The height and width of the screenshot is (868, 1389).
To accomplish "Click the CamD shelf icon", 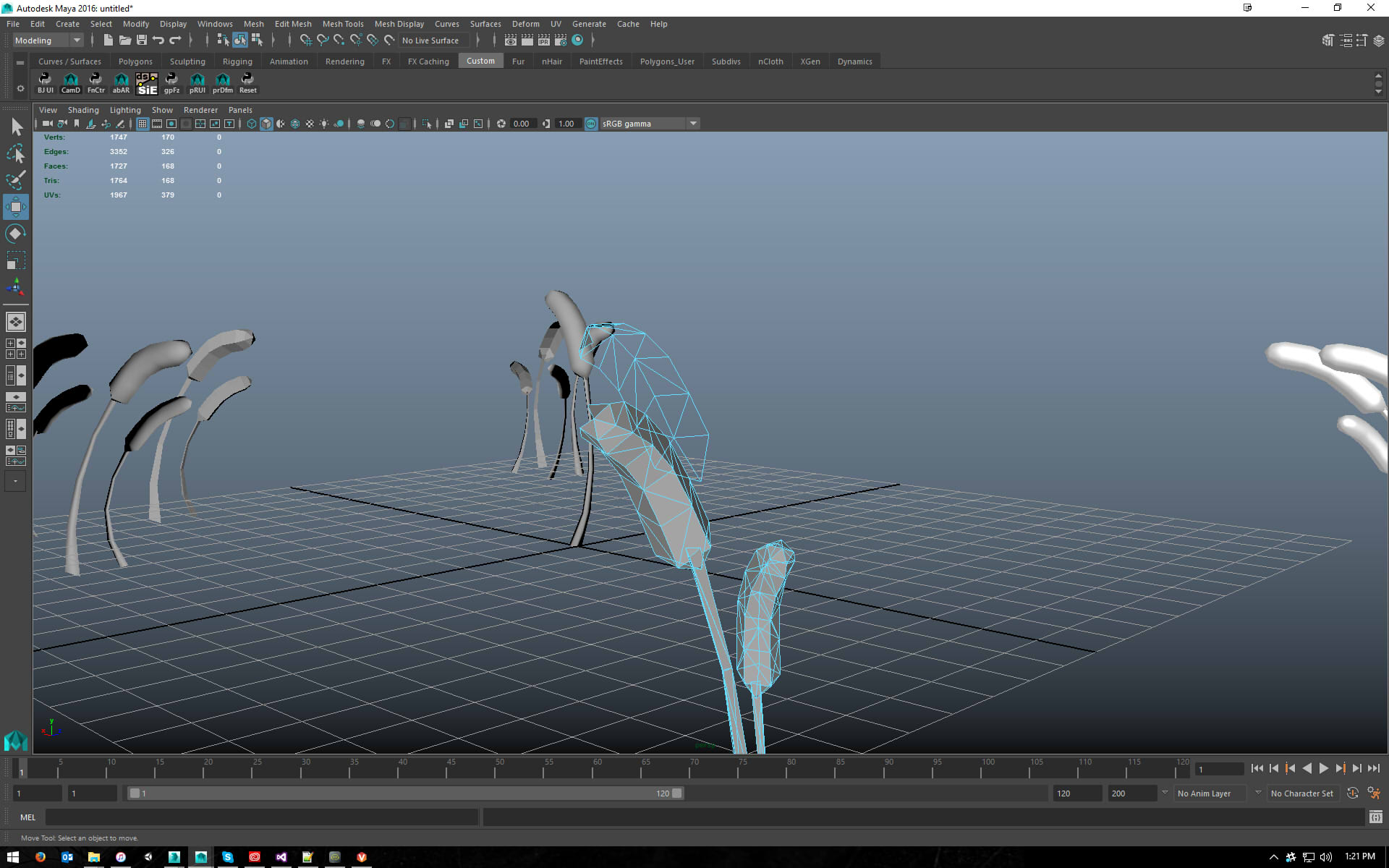I will pos(70,82).
